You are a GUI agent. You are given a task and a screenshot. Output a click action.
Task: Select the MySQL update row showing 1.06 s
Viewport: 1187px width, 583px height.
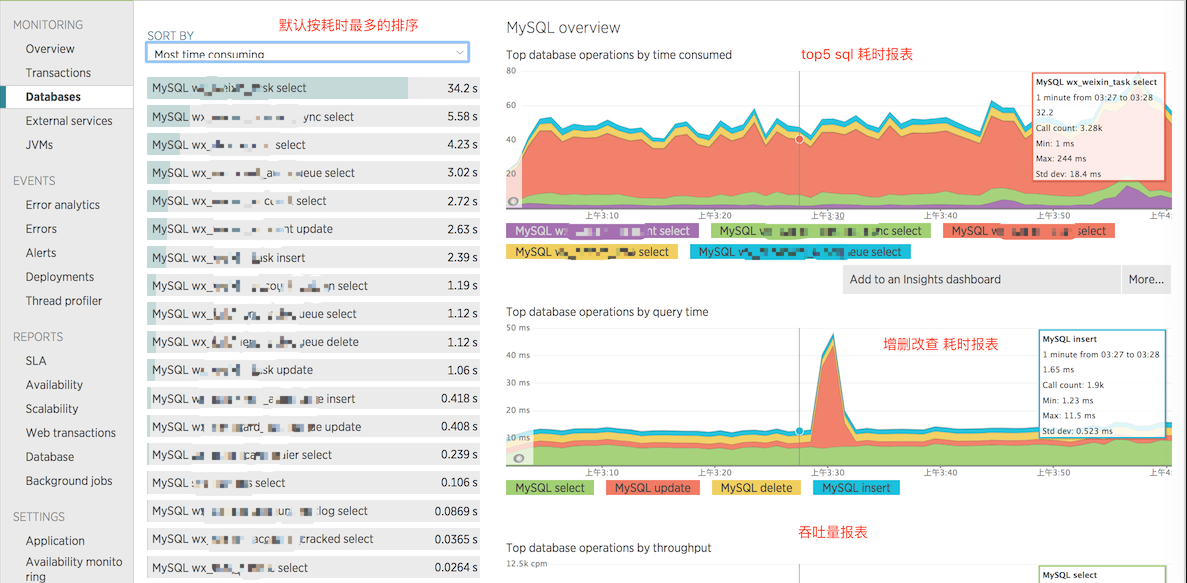[x=313, y=370]
